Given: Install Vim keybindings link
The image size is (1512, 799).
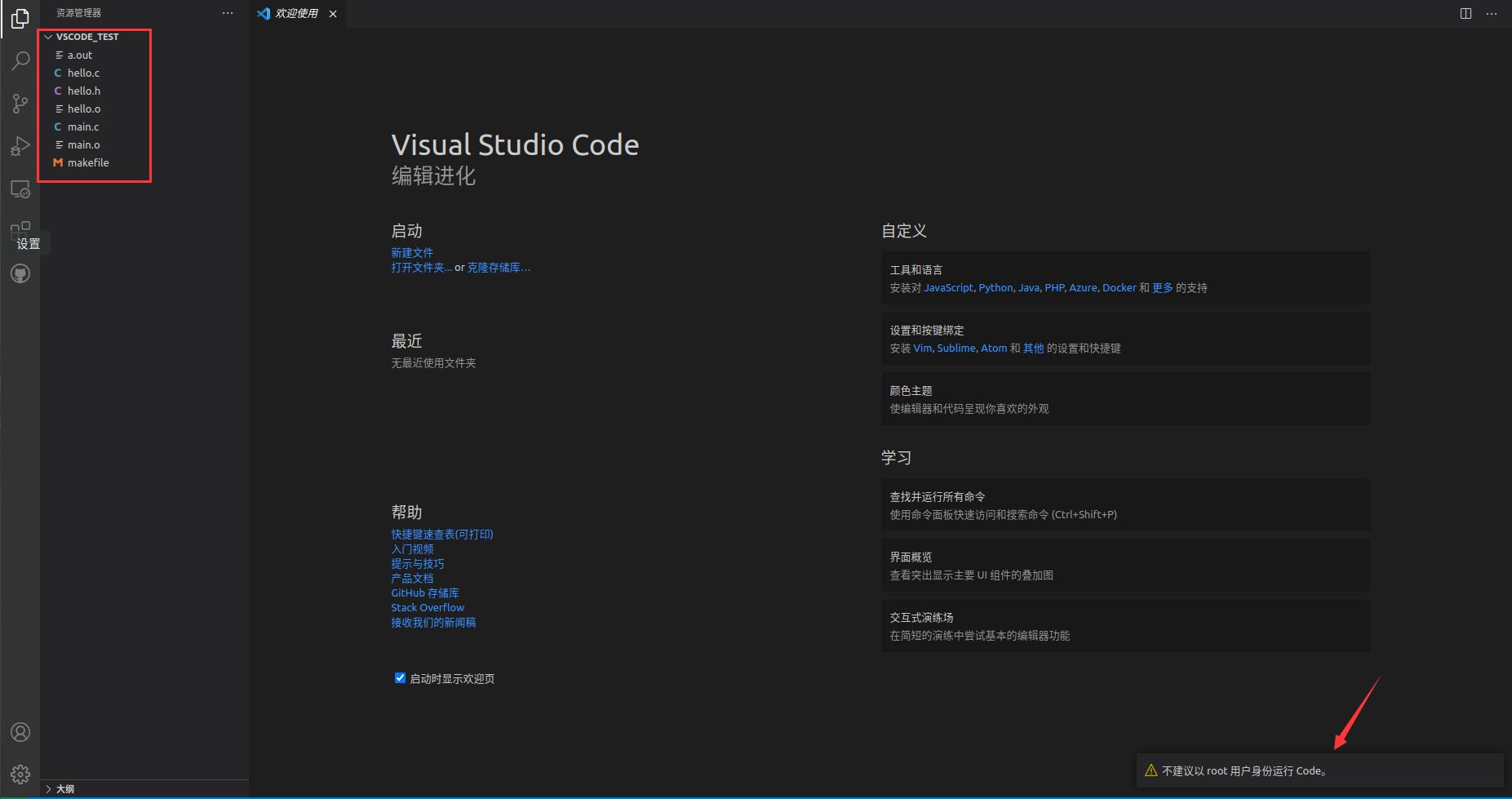Looking at the screenshot, I should [922, 348].
